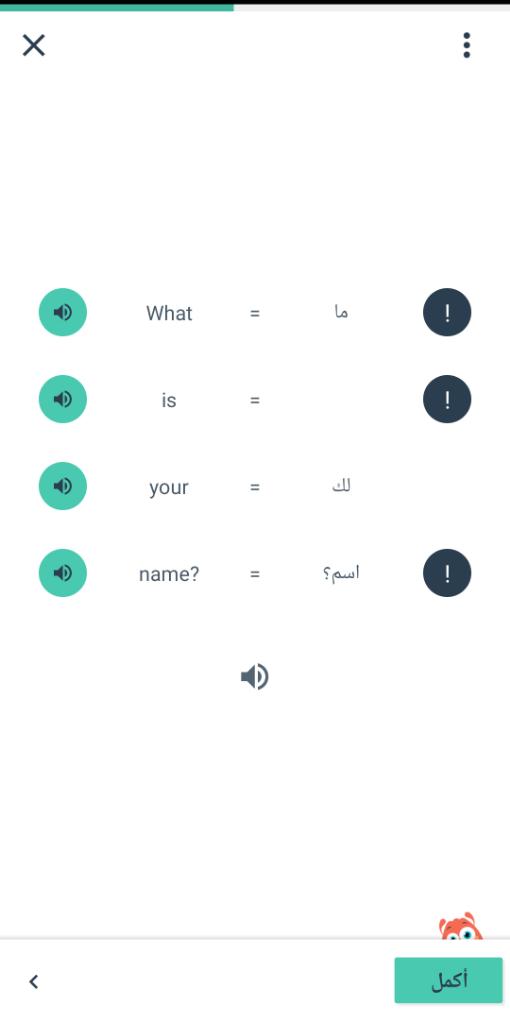Screen dimensions: 510x1024
Task: Play the full sentence audio speaker
Action: 255,677
